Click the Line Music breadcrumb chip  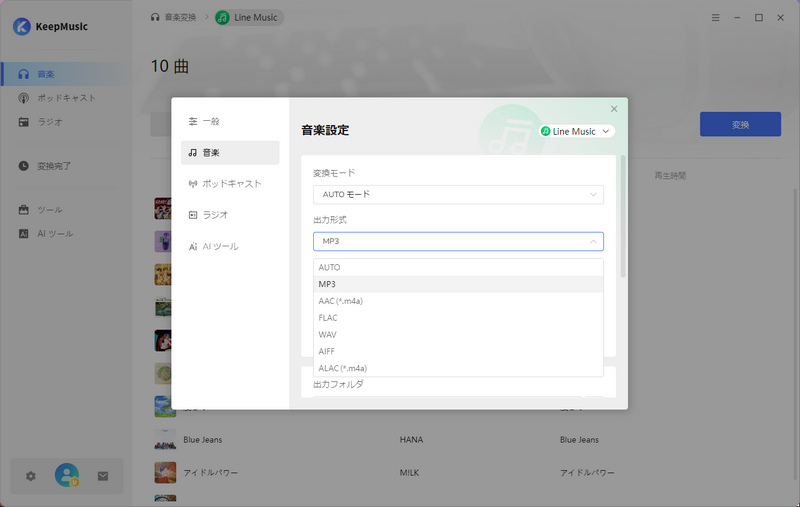pos(249,17)
